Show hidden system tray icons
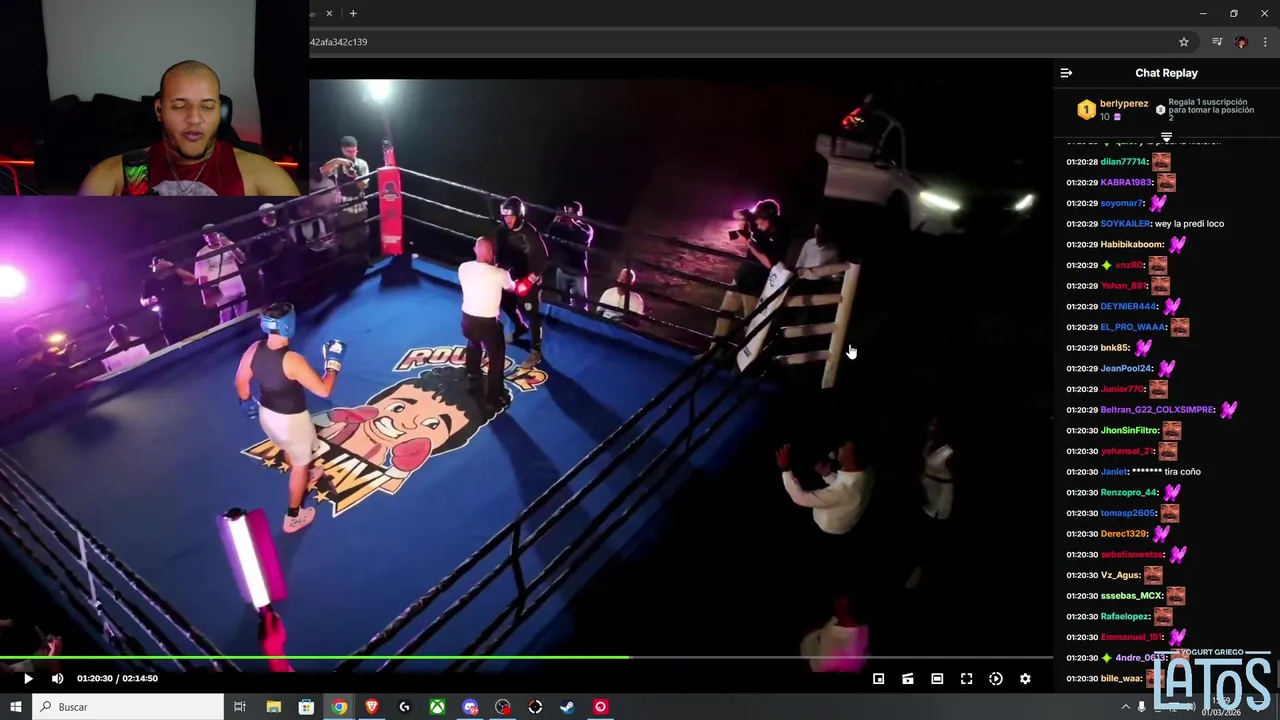The image size is (1280, 720). [x=1125, y=707]
